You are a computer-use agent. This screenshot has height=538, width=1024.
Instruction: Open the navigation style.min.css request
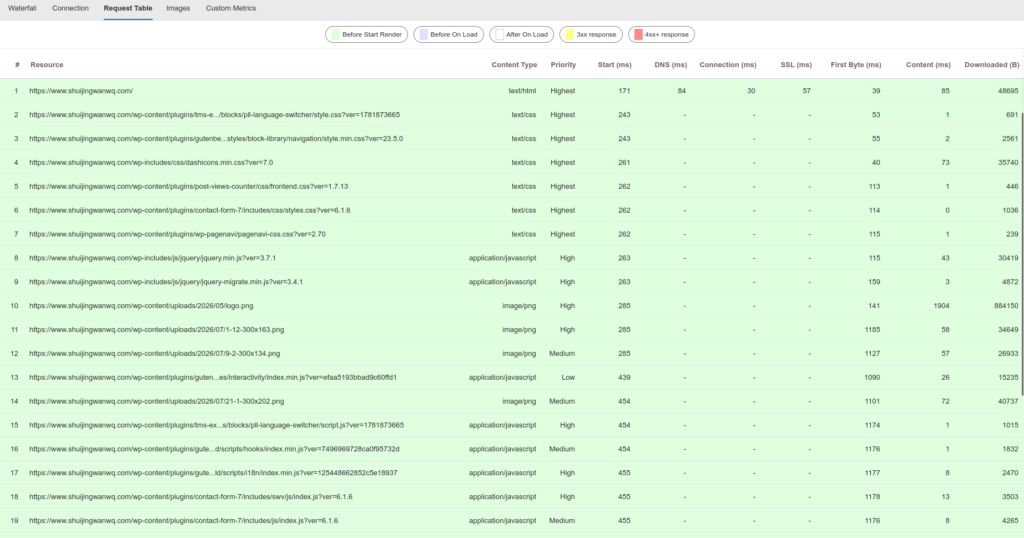(216, 138)
